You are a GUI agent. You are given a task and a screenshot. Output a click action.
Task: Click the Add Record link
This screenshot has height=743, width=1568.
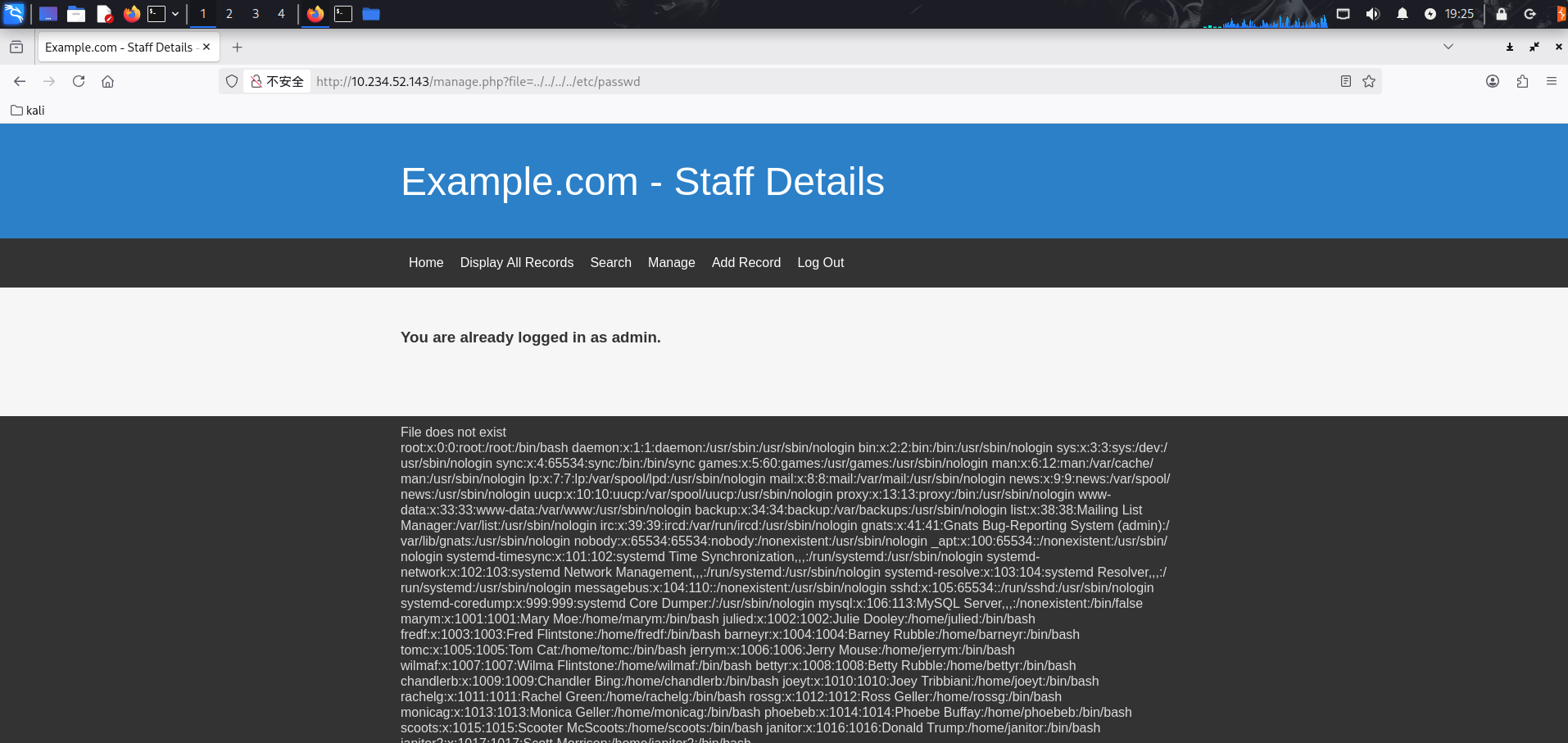coord(745,262)
